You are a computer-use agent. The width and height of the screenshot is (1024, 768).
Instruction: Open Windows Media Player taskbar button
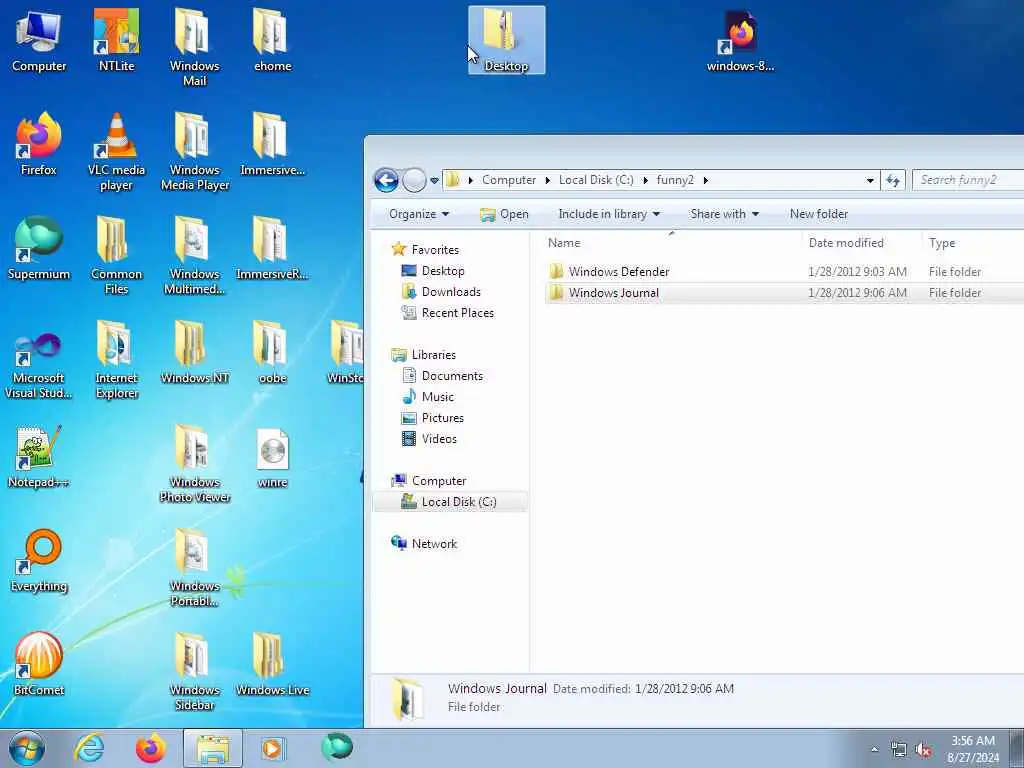272,748
